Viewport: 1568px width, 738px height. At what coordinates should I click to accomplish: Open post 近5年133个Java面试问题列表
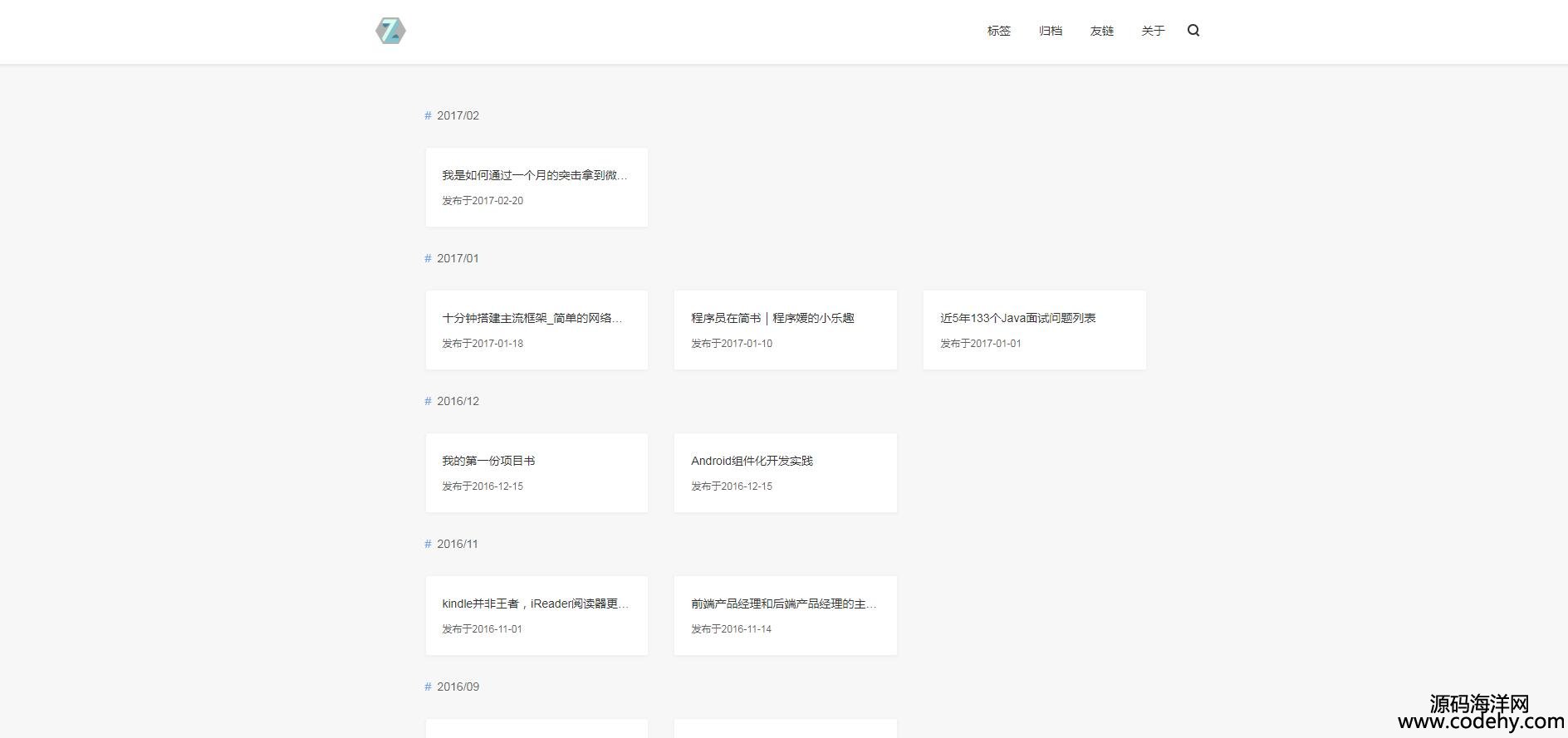(1018, 318)
